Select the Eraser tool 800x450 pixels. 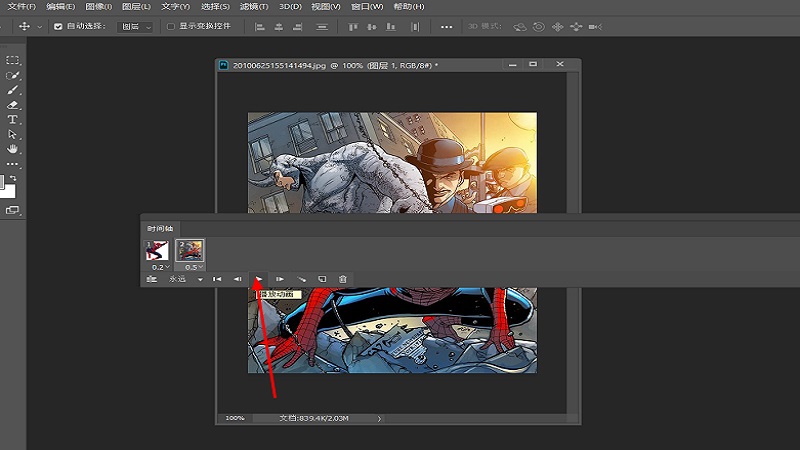[x=12, y=105]
